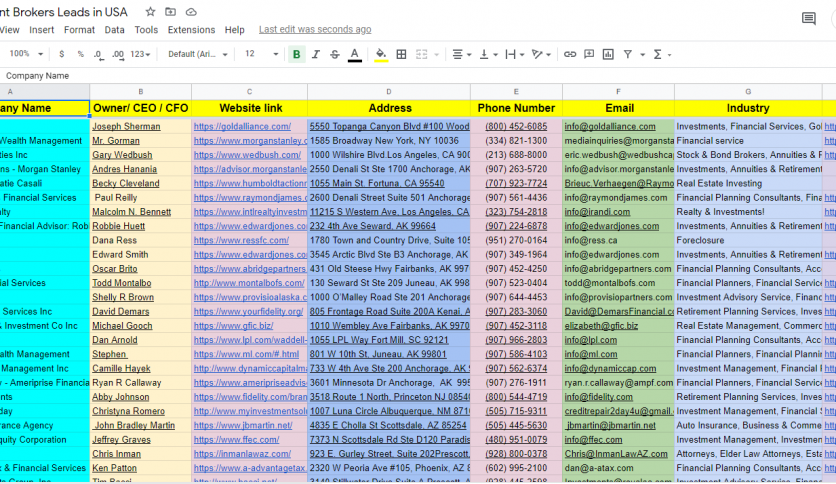The image size is (836, 484).
Task: Open the fill color picker
Action: pyautogui.click(x=381, y=54)
